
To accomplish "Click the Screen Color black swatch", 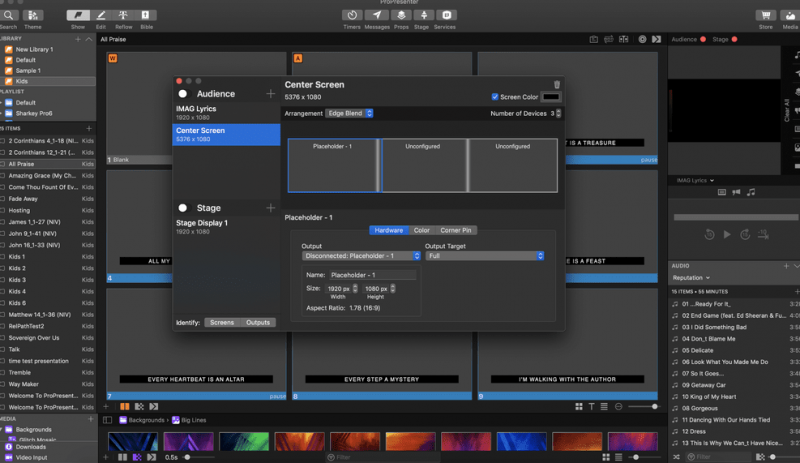I will (550, 97).
